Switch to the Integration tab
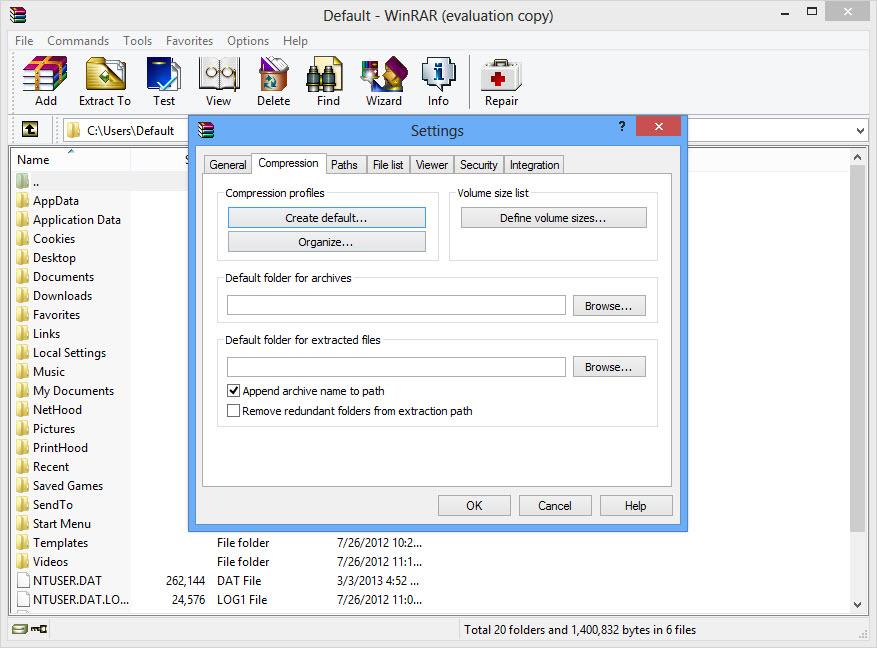Screen dimensions: 877x648 pos(534,165)
